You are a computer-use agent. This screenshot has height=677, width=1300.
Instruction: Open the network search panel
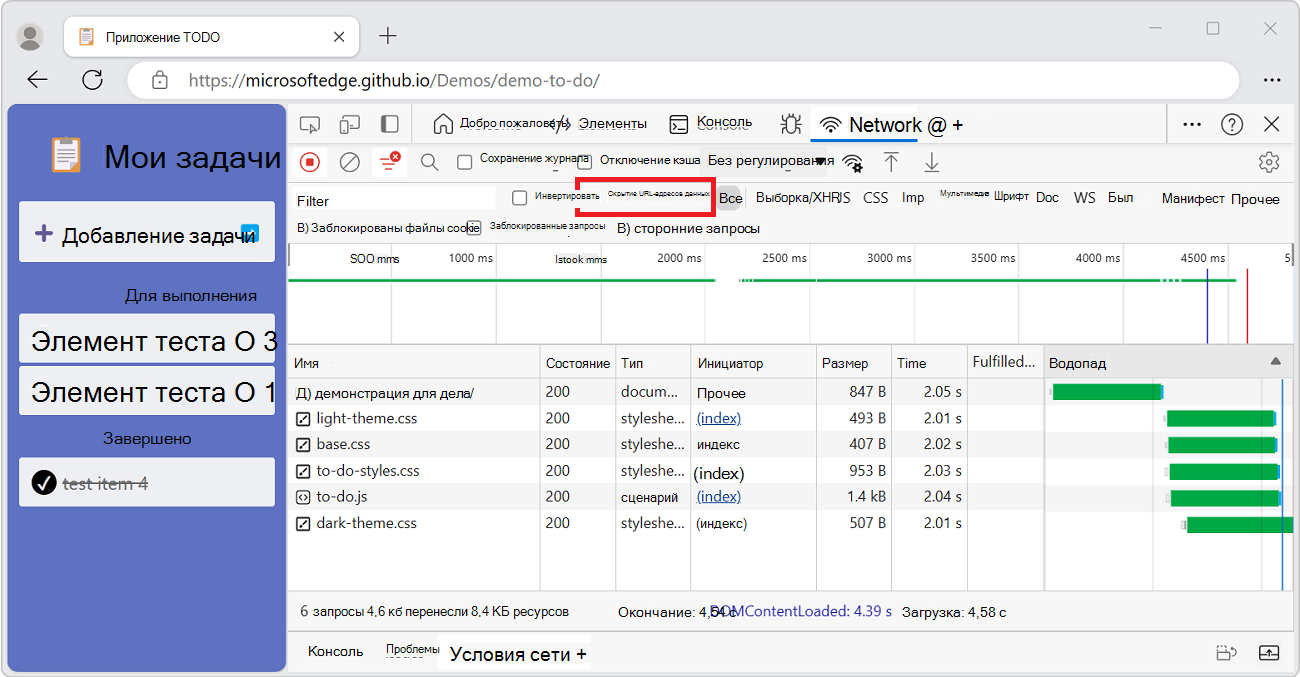[x=429, y=161]
